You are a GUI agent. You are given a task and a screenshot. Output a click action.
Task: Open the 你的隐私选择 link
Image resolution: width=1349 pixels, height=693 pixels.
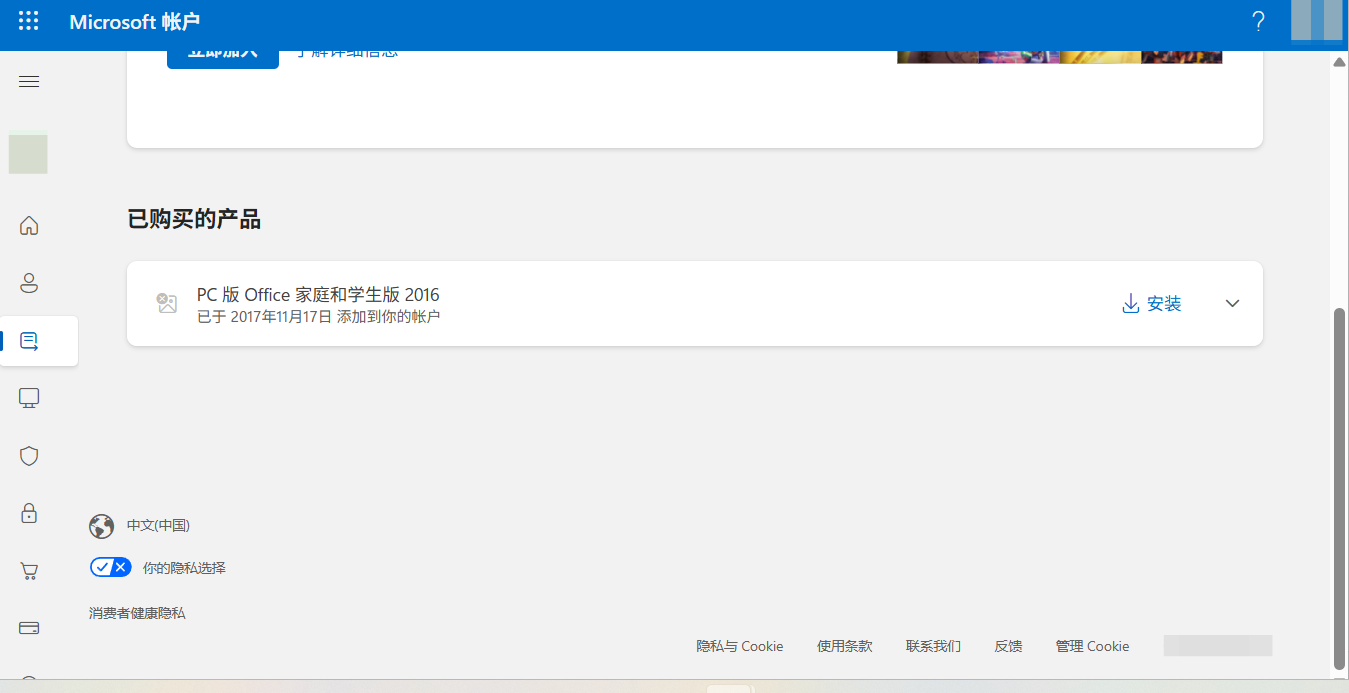tap(184, 568)
